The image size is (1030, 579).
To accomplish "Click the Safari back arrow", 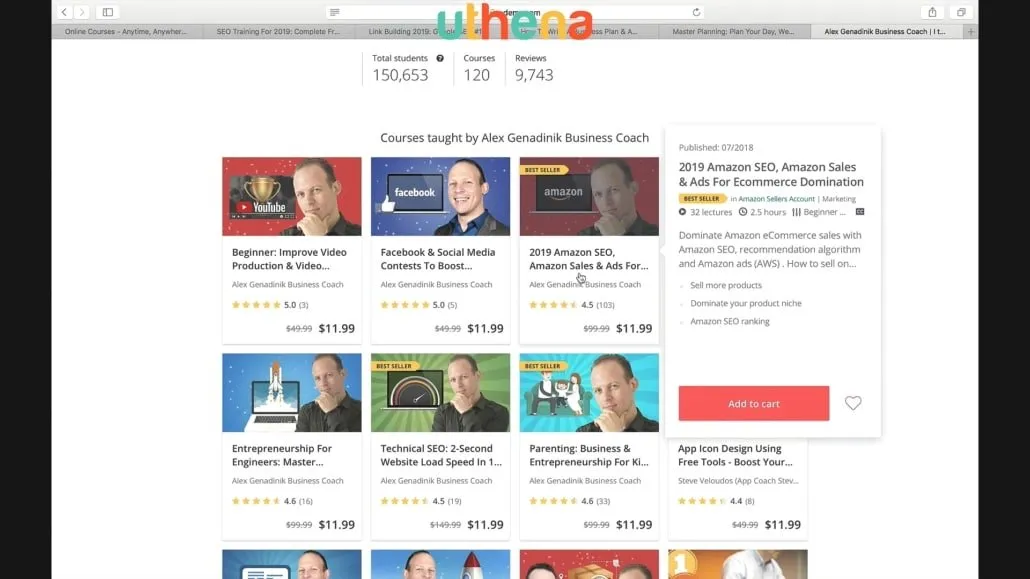I will 64,12.
